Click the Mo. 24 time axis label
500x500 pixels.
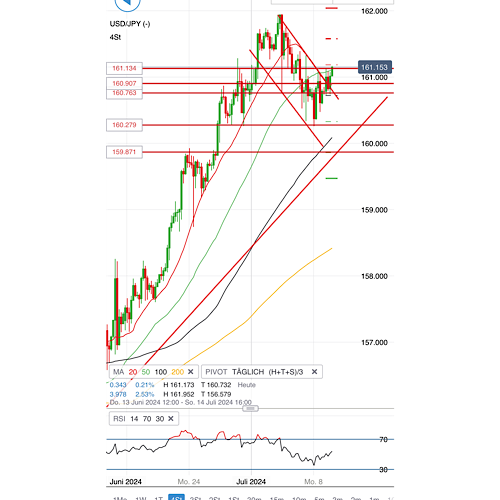189,482
